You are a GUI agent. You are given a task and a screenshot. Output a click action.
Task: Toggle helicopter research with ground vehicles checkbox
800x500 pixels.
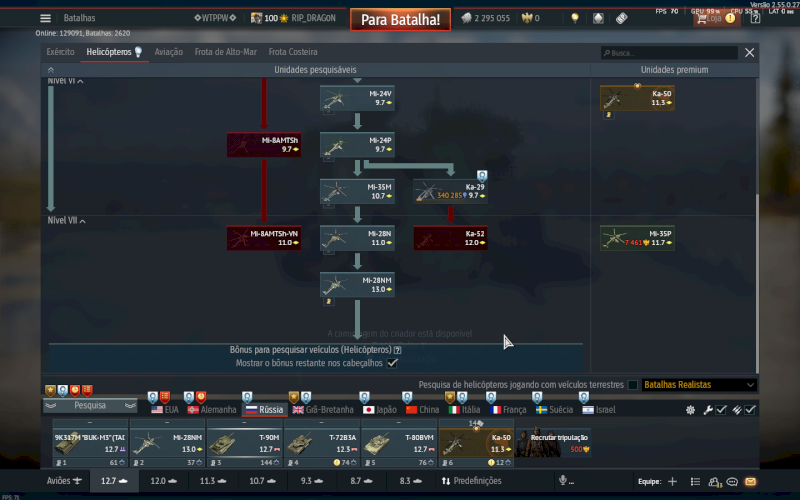point(633,385)
